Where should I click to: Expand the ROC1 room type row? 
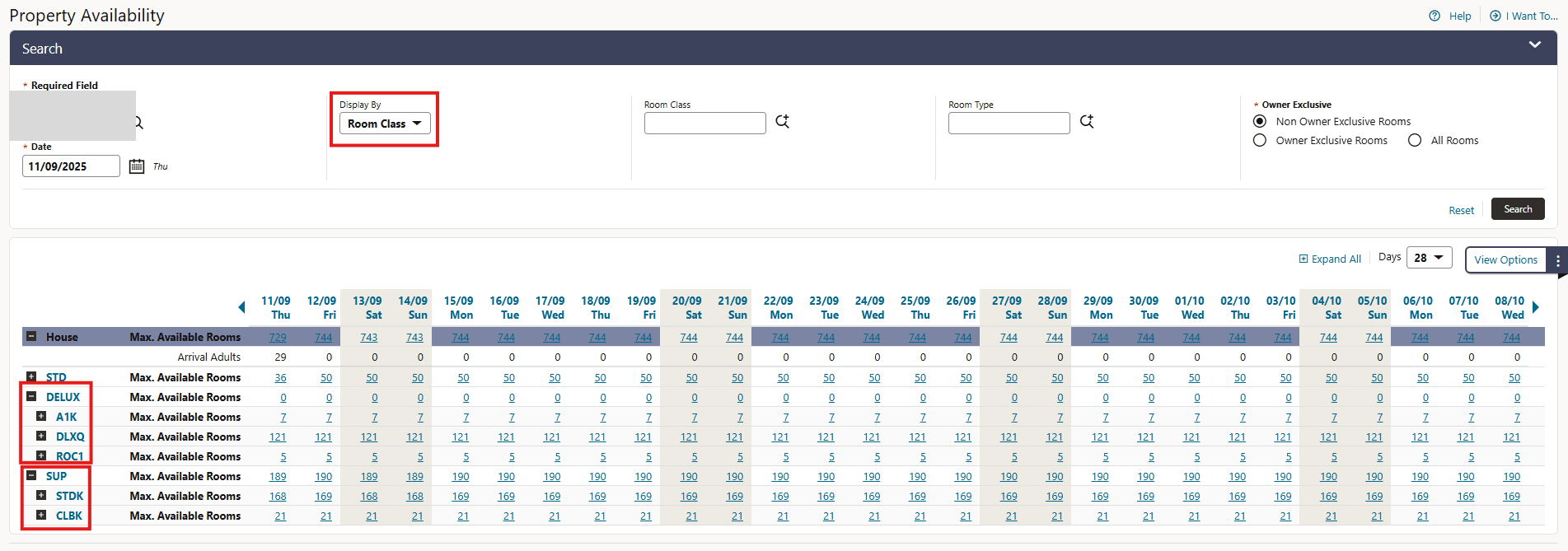(x=41, y=455)
